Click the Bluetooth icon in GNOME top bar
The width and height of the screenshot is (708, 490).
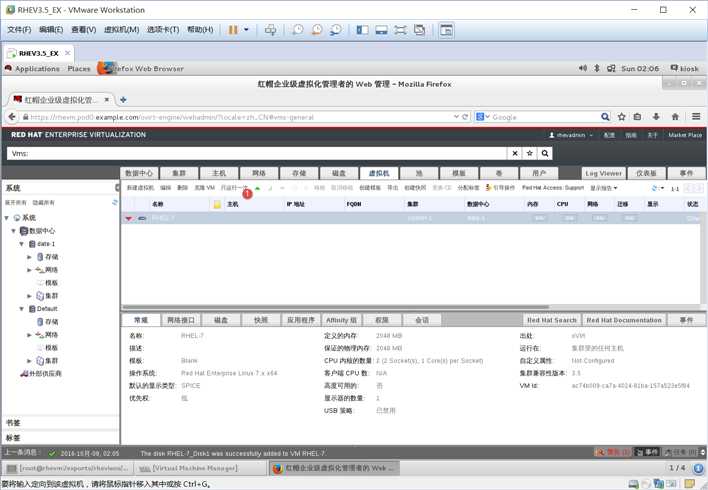pyautogui.click(x=596, y=68)
